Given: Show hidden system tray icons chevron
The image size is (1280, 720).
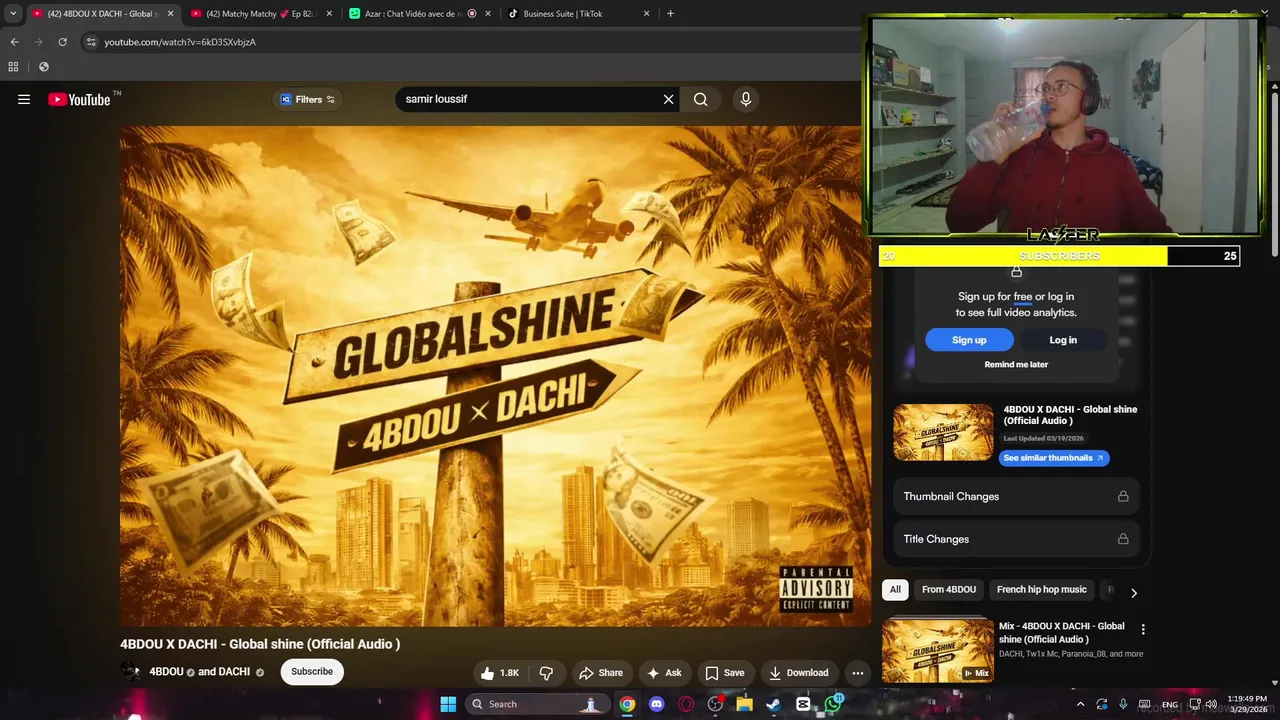Looking at the screenshot, I should pos(1080,704).
